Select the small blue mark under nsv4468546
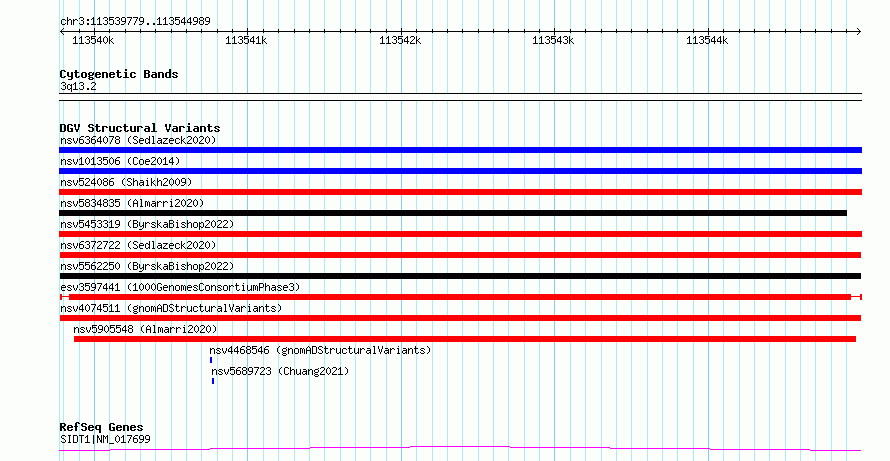Viewport: 890px width, 461px height. (211, 360)
